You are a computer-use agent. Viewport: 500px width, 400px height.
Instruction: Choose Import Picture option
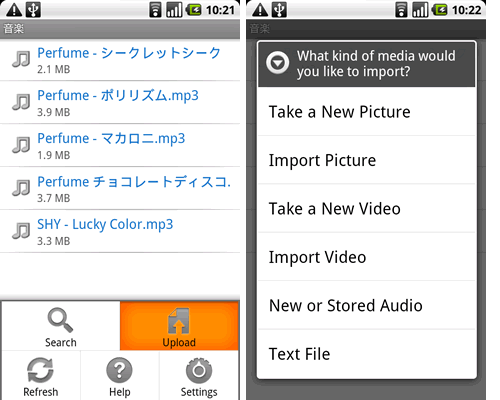pos(367,160)
